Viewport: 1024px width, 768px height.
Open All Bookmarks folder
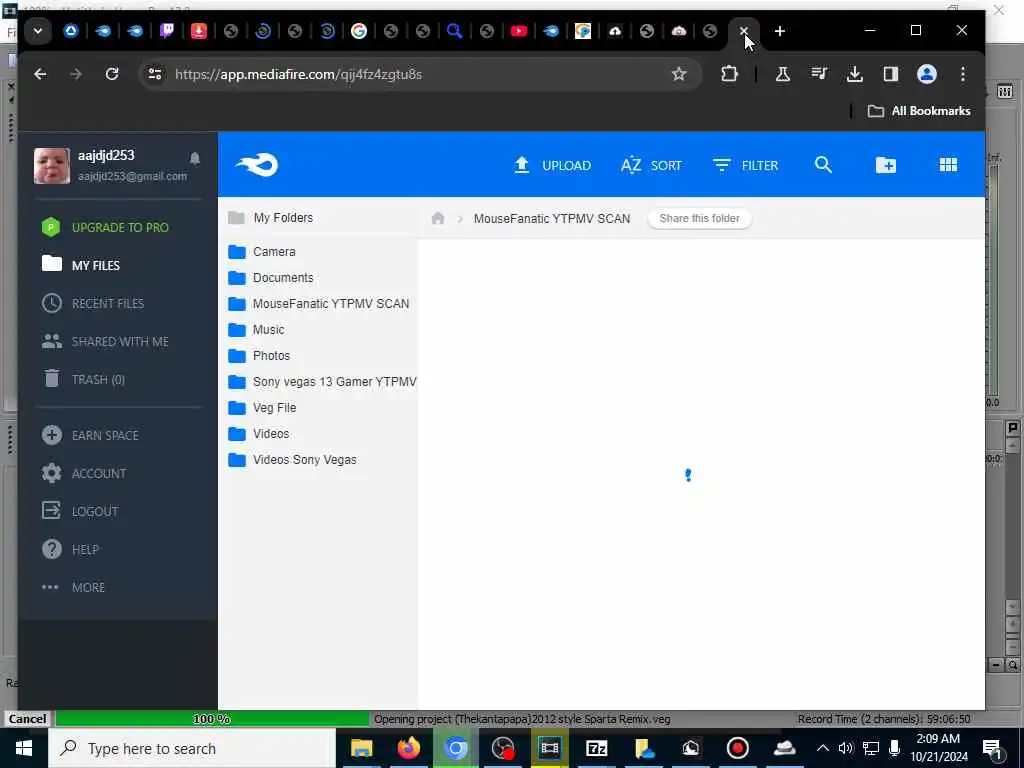[919, 111]
